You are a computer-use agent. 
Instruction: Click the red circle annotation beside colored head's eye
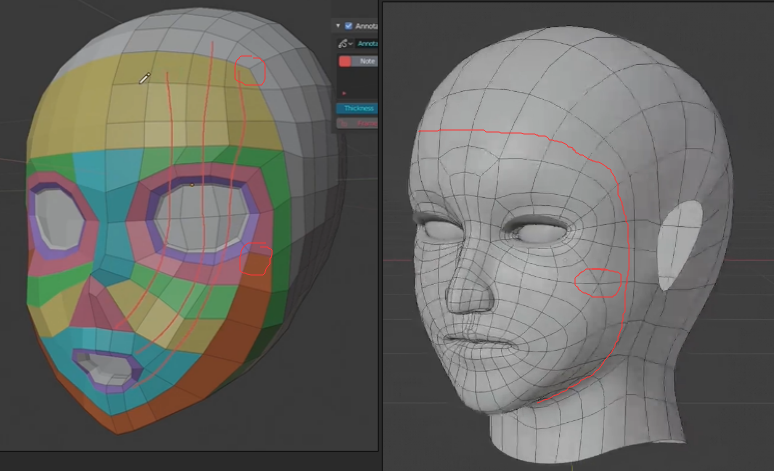[256, 257]
